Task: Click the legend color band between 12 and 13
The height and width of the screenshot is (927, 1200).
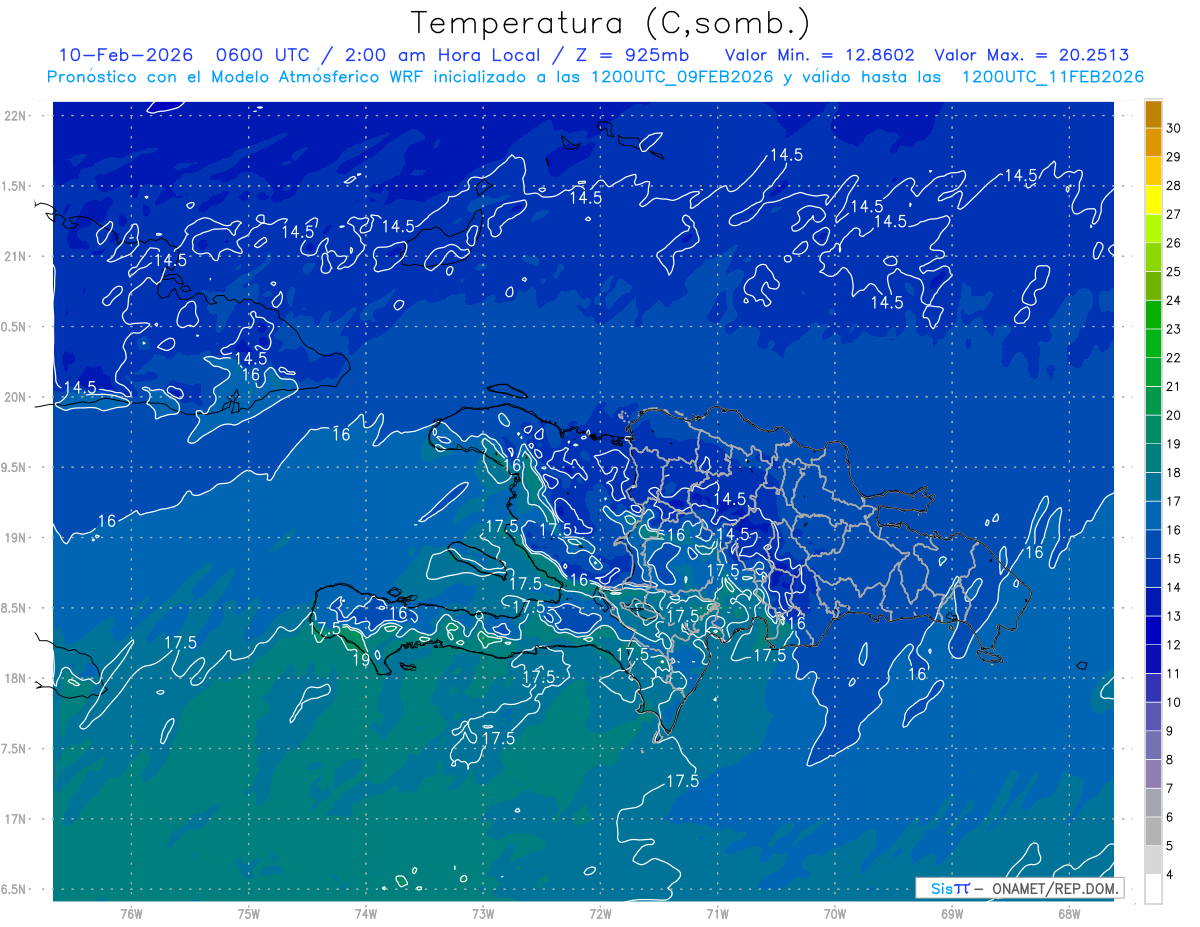Action: 1153,631
